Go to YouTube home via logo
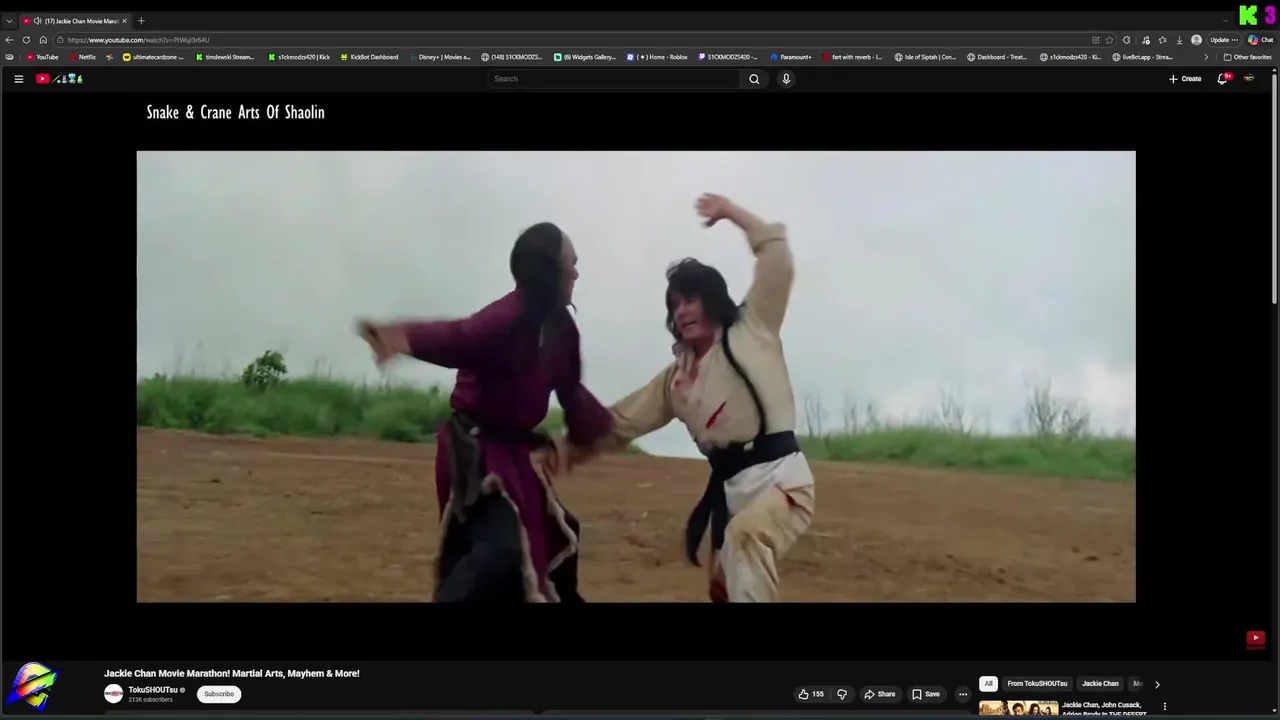 pos(59,79)
